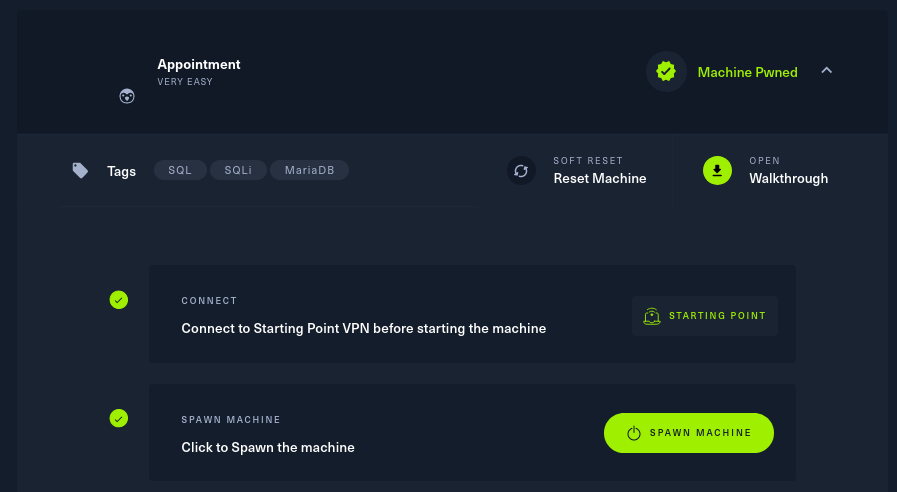Viewport: 897px width, 492px height.
Task: Toggle the Connect step checkmark
Action: [119, 300]
